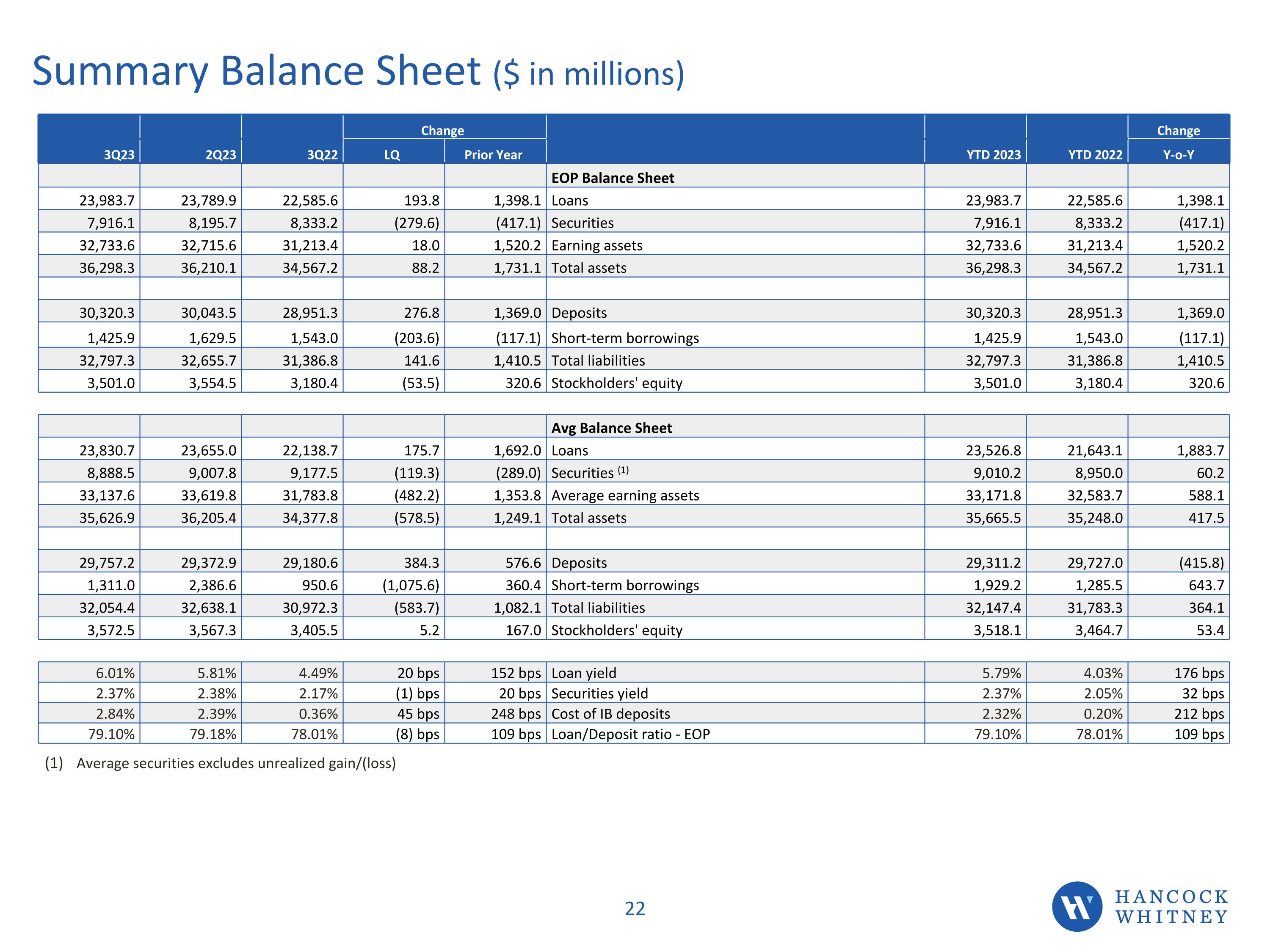The image size is (1270, 952).
Task: Select the 3Q23 column header
Action: coord(119,154)
